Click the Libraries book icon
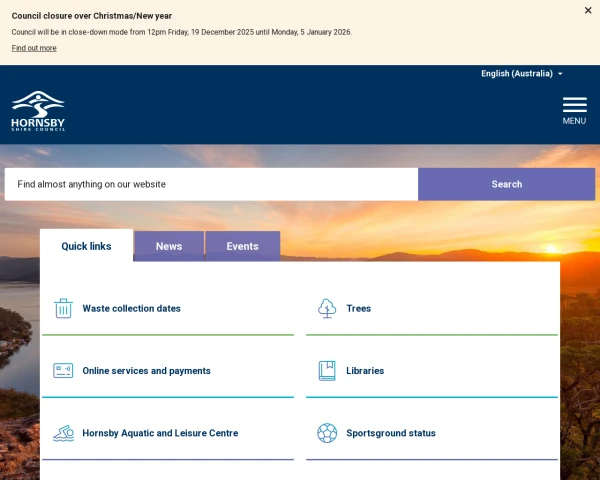Screen dimensions: 600x480 click(x=327, y=371)
